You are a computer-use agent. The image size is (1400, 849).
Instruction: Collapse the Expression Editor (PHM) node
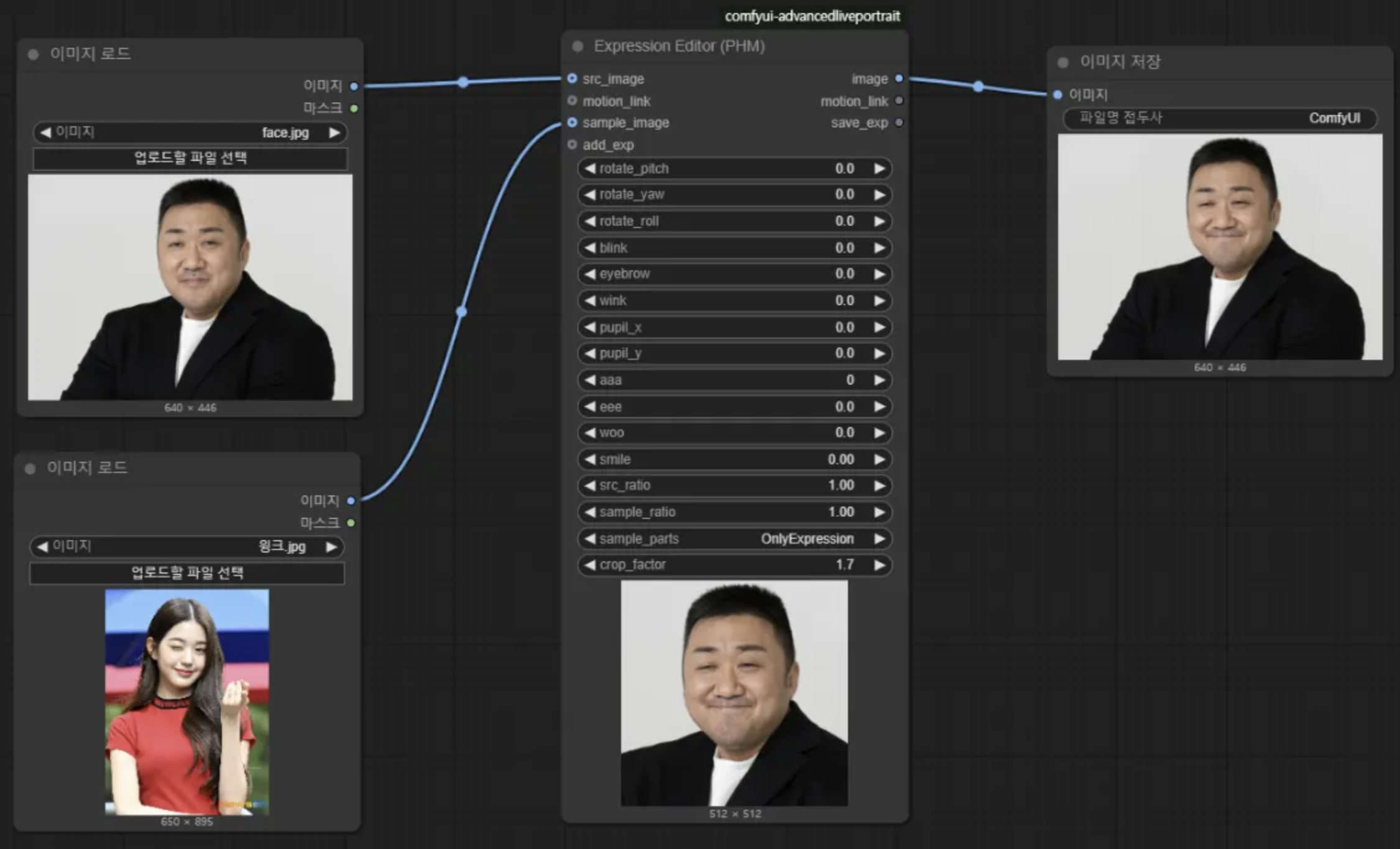pyautogui.click(x=578, y=46)
